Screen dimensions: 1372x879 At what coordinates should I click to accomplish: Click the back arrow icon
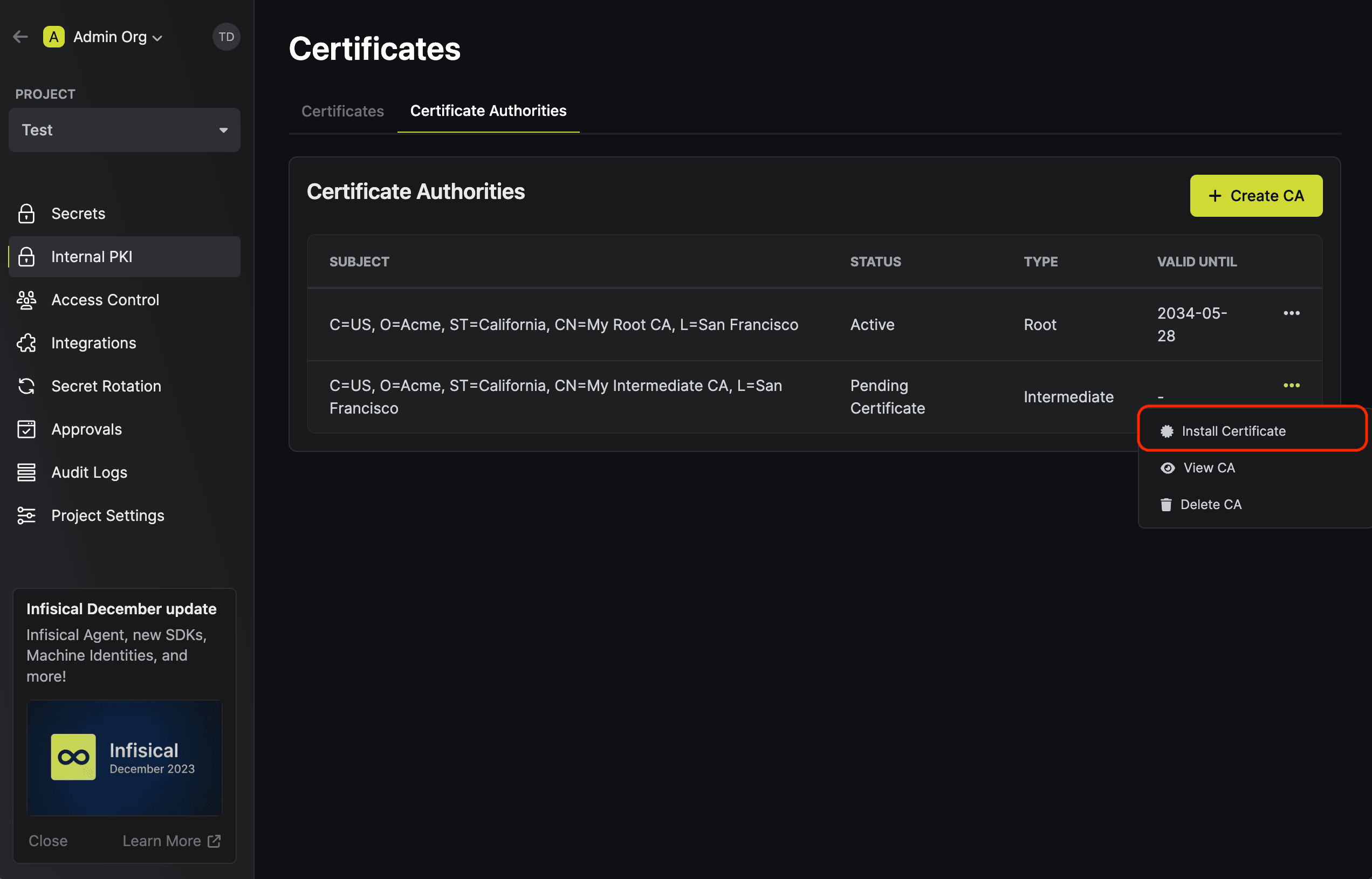20,37
